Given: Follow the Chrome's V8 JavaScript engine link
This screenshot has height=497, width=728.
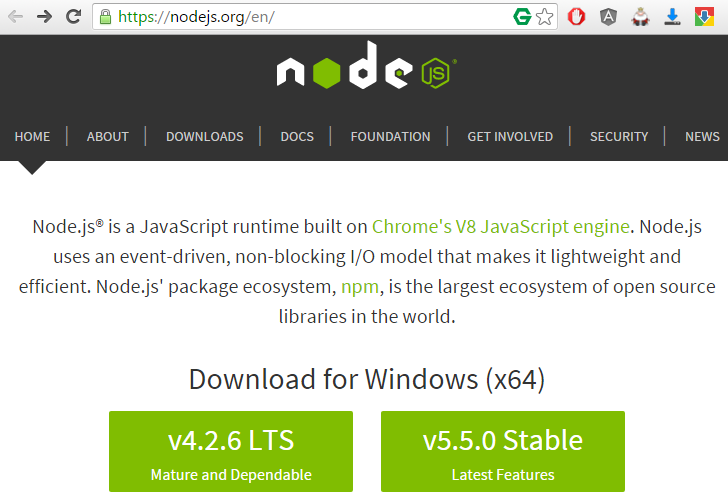Looking at the screenshot, I should [x=500, y=227].
